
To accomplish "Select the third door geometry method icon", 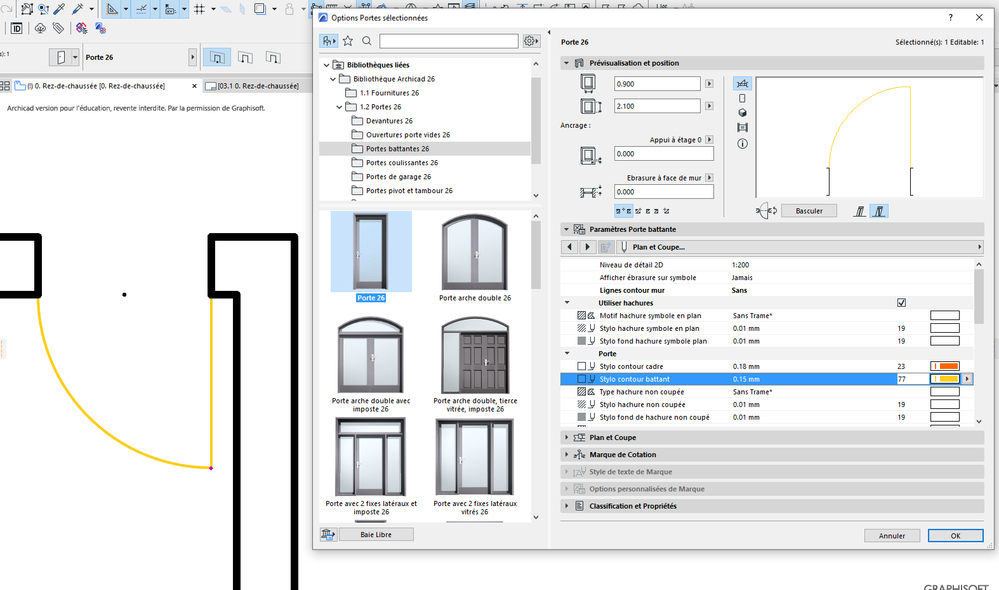I will click(x=273, y=57).
